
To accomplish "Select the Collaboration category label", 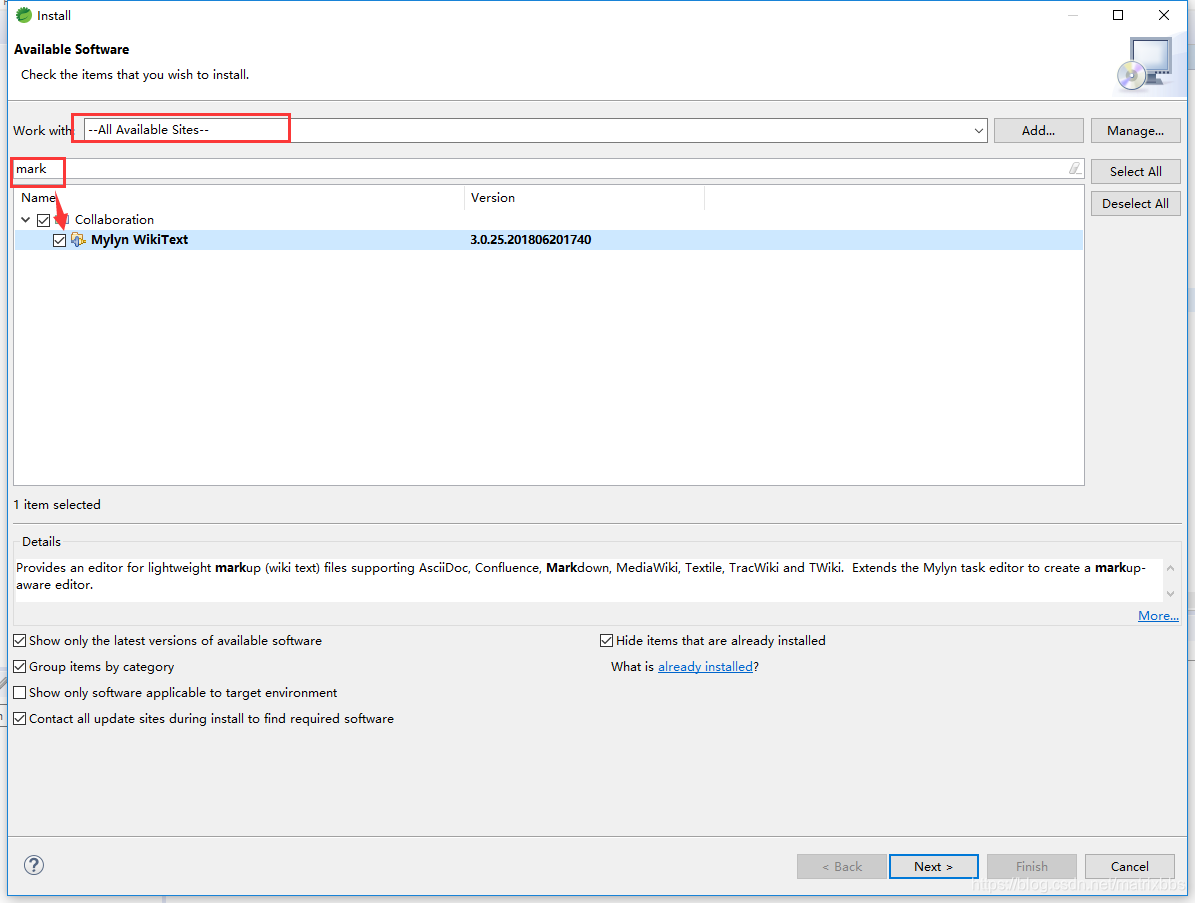I will [x=114, y=219].
